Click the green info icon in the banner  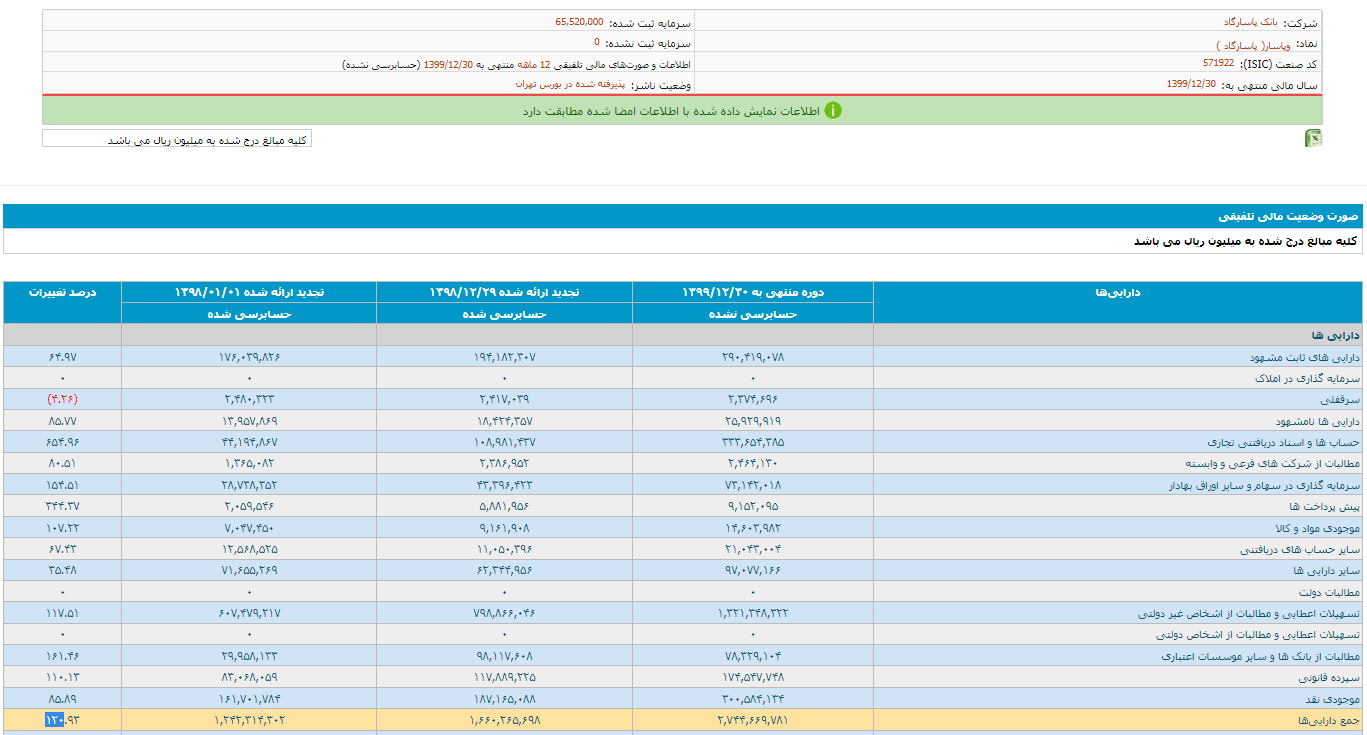(x=833, y=110)
